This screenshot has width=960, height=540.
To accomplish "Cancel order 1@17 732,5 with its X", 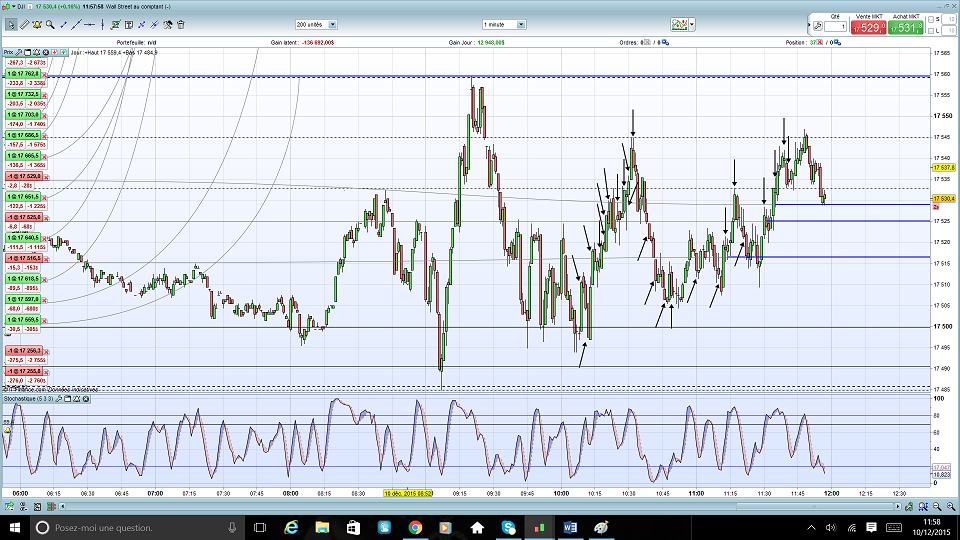I will point(45,96).
